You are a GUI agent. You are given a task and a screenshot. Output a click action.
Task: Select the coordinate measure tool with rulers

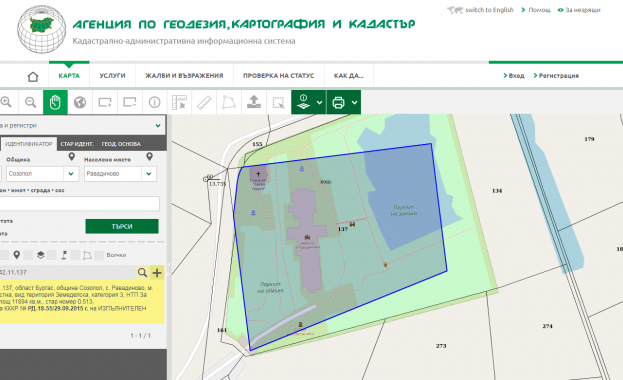(x=179, y=102)
